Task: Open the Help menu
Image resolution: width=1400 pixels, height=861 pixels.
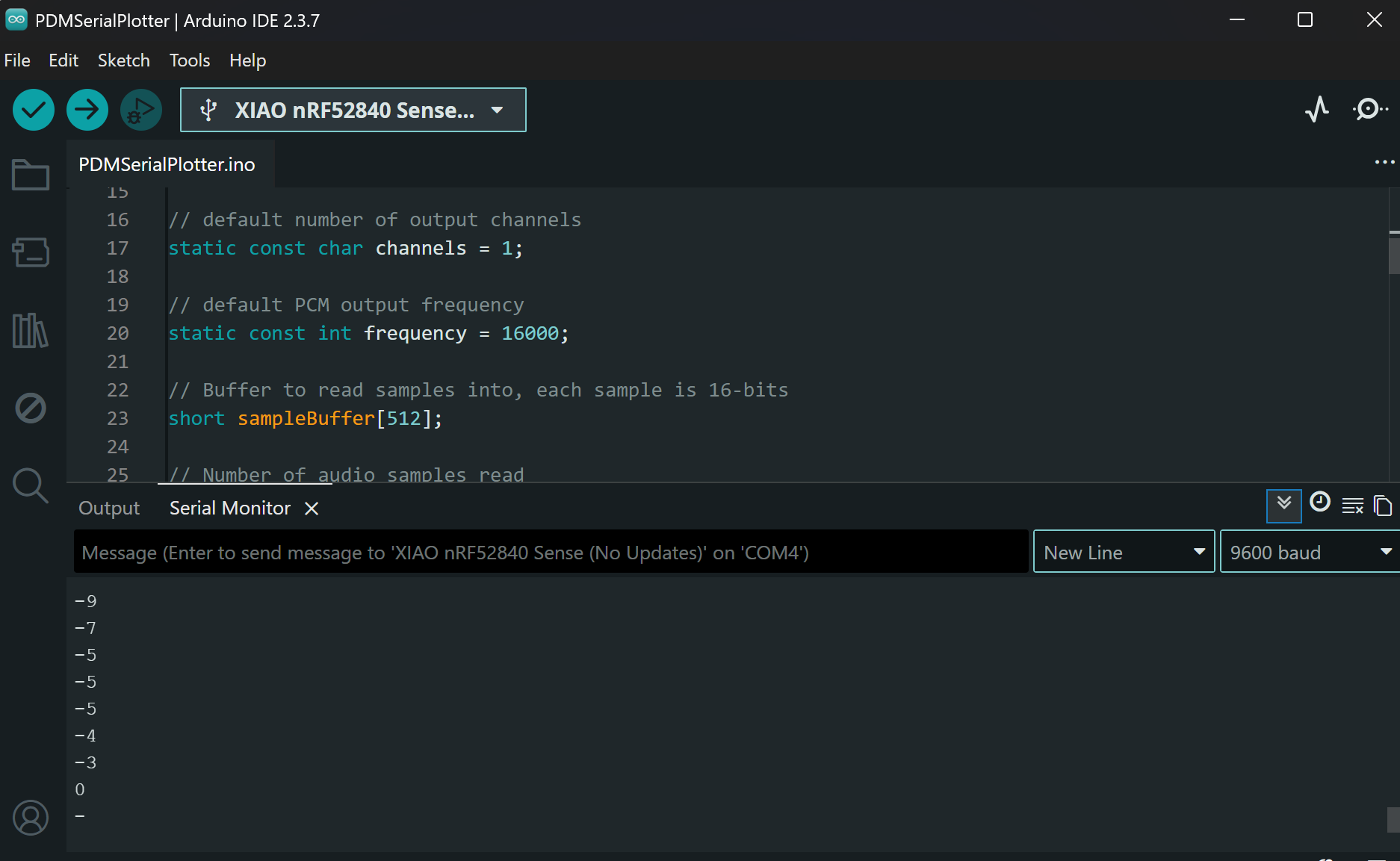Action: [248, 60]
